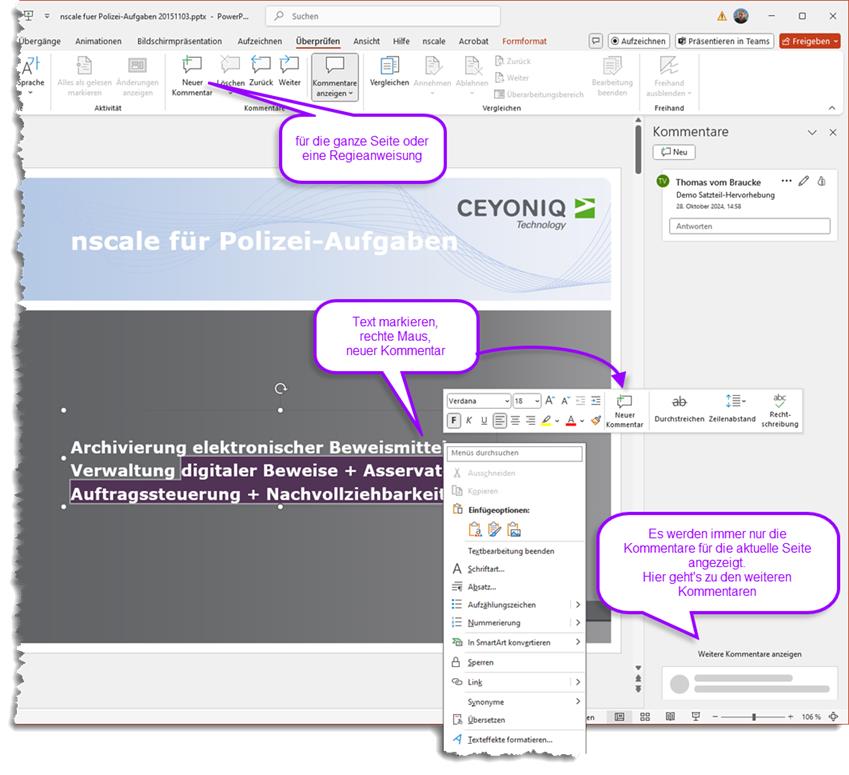Viewport: 849px width, 775px height.
Task: Click the warning triangle in title bar
Action: [x=722, y=17]
